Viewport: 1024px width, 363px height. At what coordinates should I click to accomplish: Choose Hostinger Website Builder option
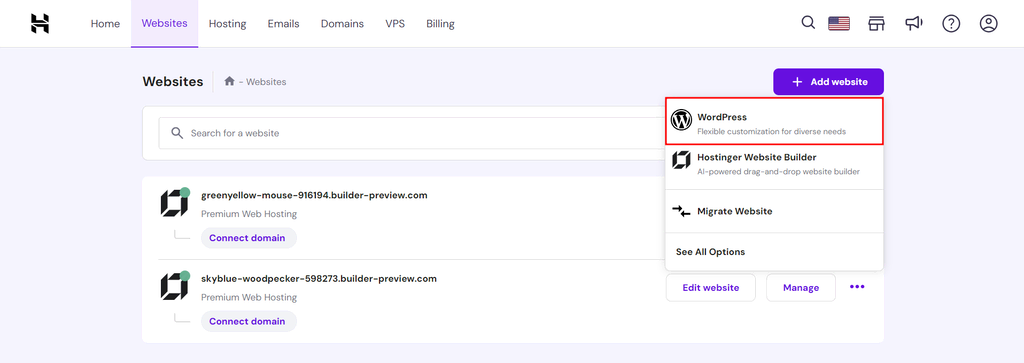(774, 164)
